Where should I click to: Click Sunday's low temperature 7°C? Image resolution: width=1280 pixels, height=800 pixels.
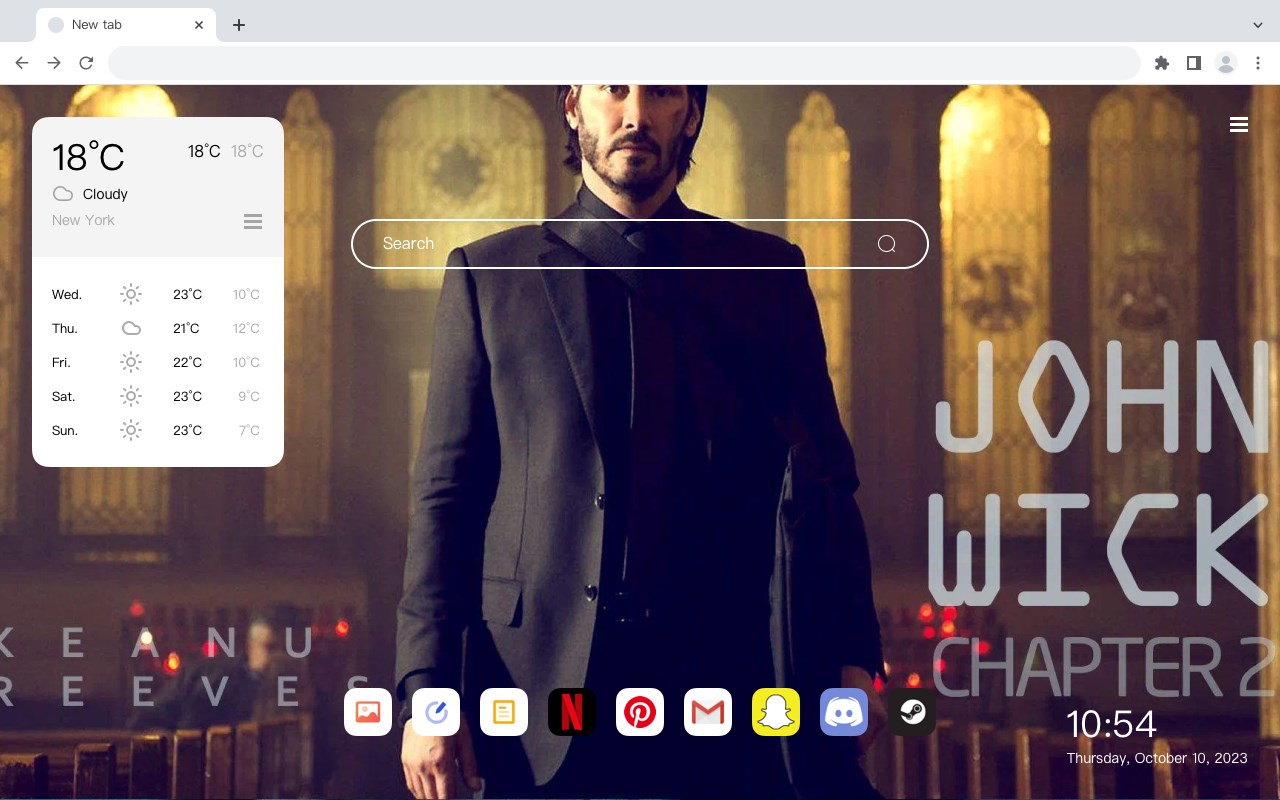[x=249, y=430]
